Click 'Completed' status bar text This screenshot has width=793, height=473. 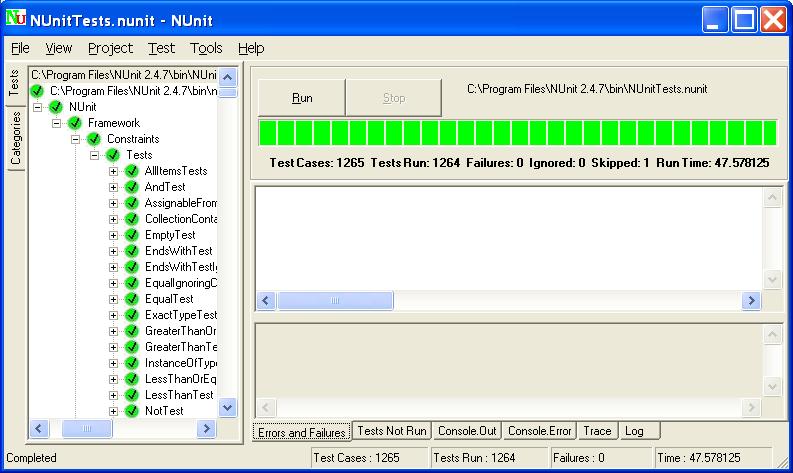coord(31,458)
